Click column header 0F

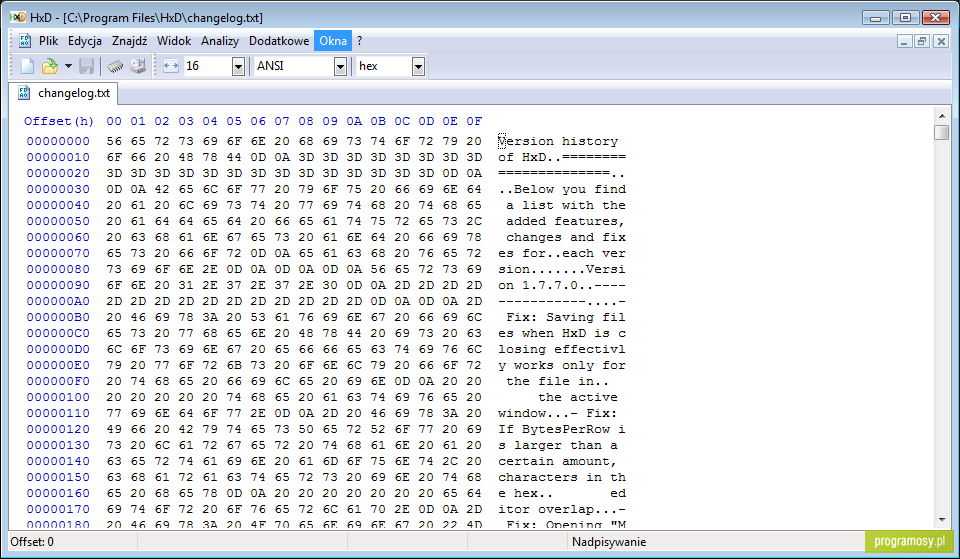pyautogui.click(x=474, y=121)
